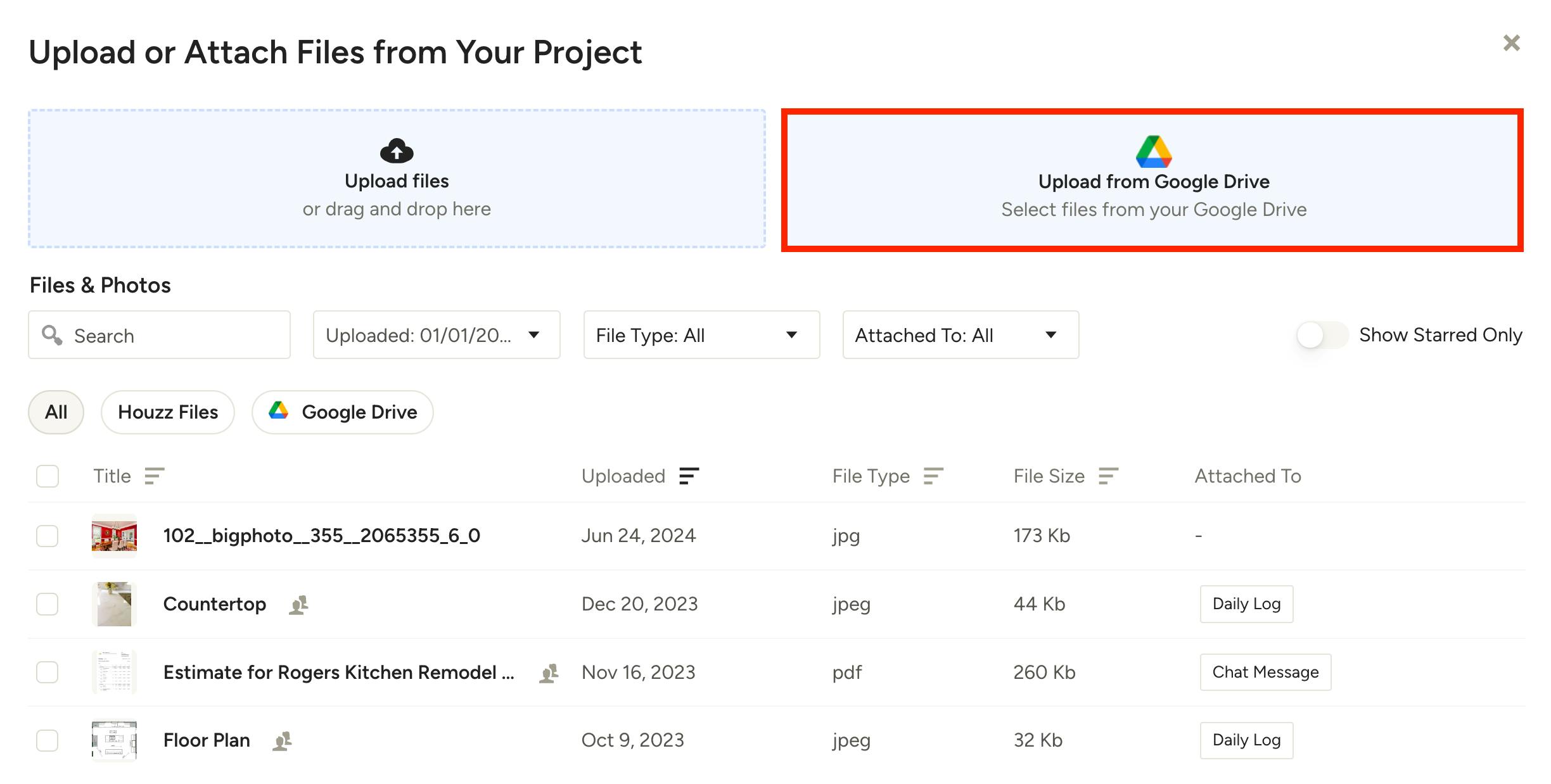Sort by Uploaded date icon
The width and height of the screenshot is (1551, 784).
[x=689, y=476]
